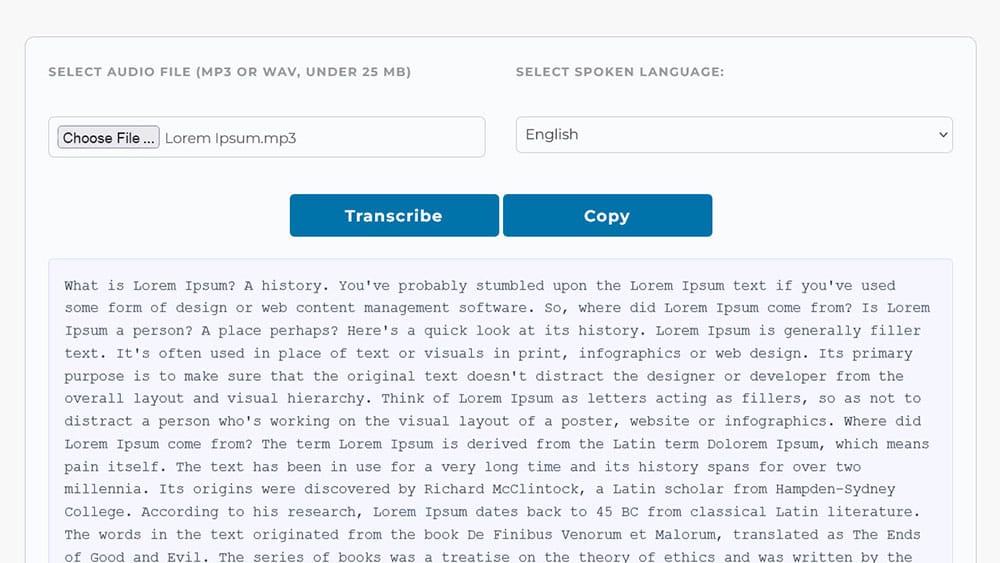Click the '45 BC' text in transcript
The image size is (1000, 563).
pos(617,512)
